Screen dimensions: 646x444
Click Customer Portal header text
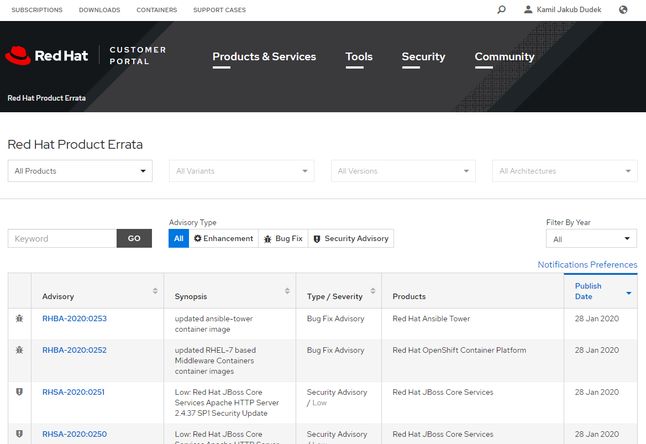pos(138,56)
